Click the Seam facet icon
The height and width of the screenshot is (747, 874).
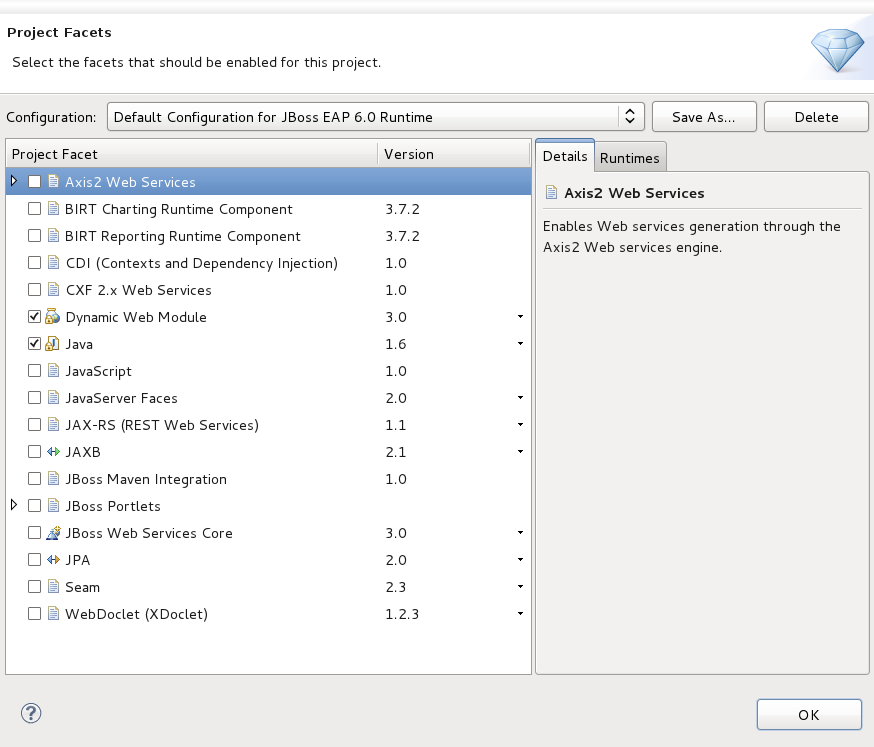coord(53,587)
